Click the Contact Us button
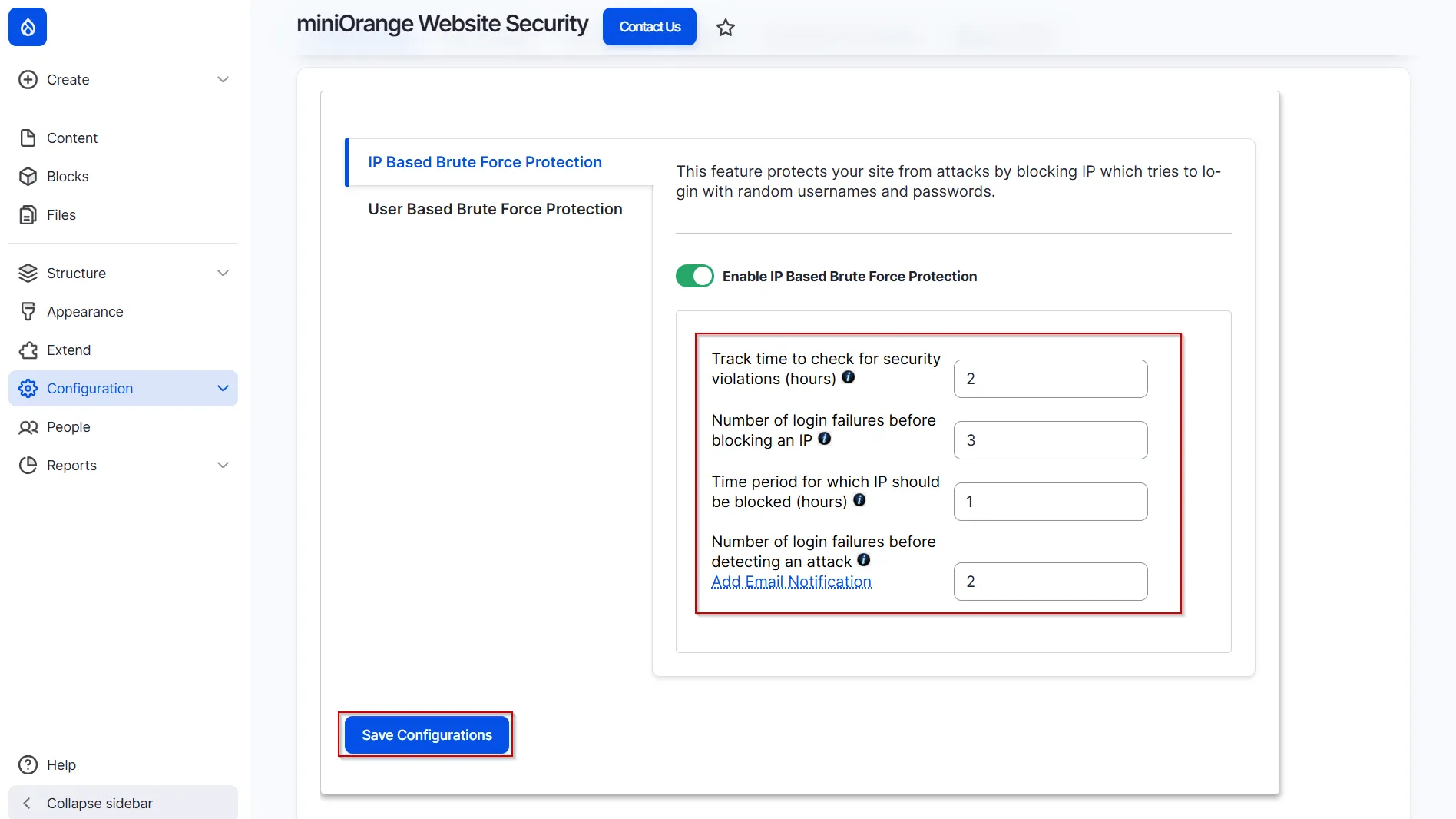Screen dimensions: 1456x819 click(x=650, y=27)
